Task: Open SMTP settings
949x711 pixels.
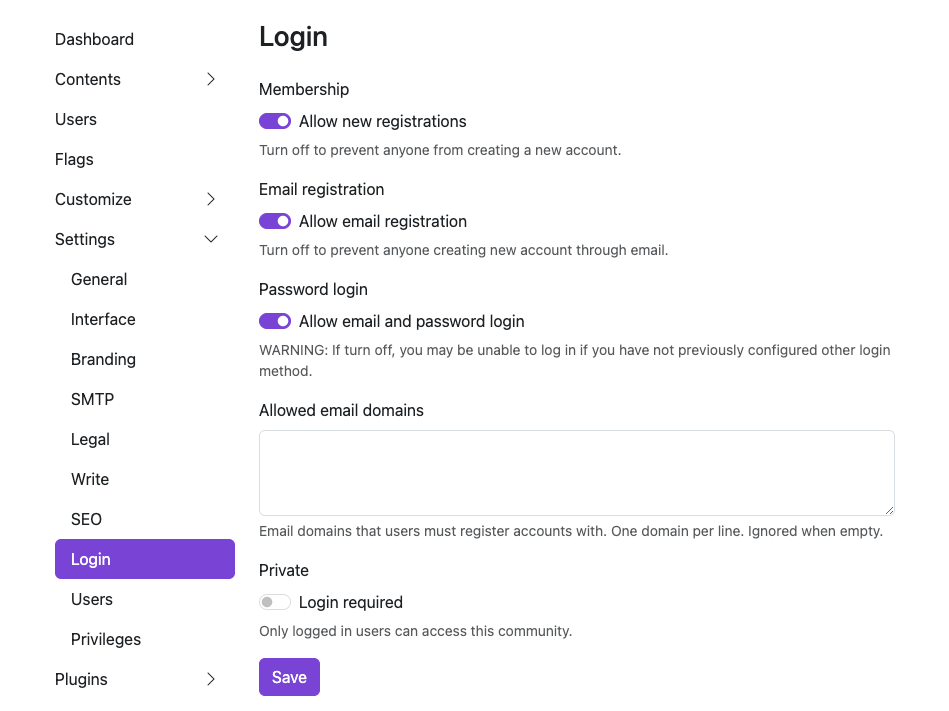Action: (x=92, y=399)
